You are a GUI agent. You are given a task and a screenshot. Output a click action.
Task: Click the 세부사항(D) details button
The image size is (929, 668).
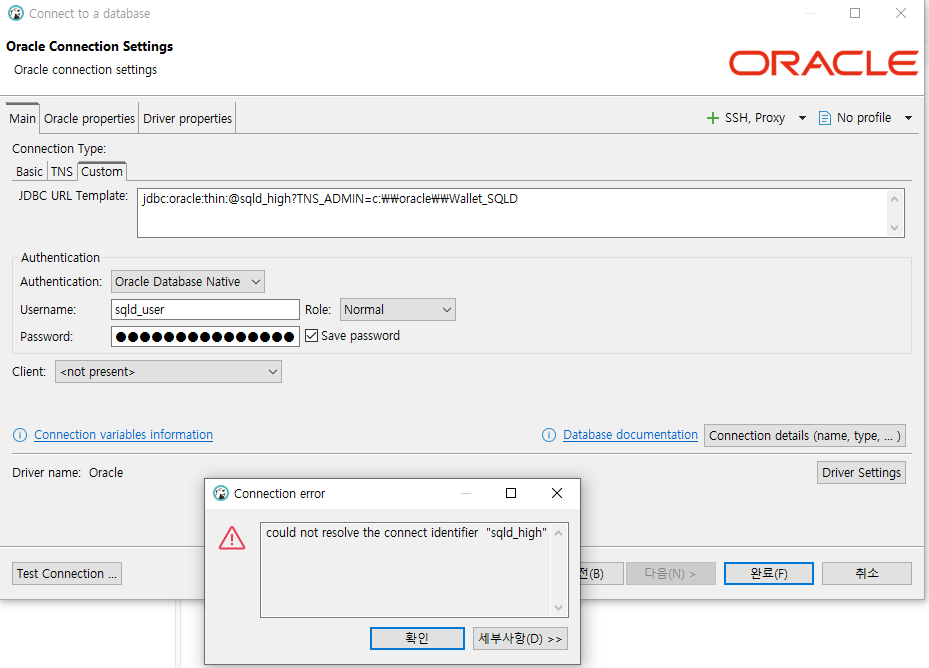tap(520, 638)
